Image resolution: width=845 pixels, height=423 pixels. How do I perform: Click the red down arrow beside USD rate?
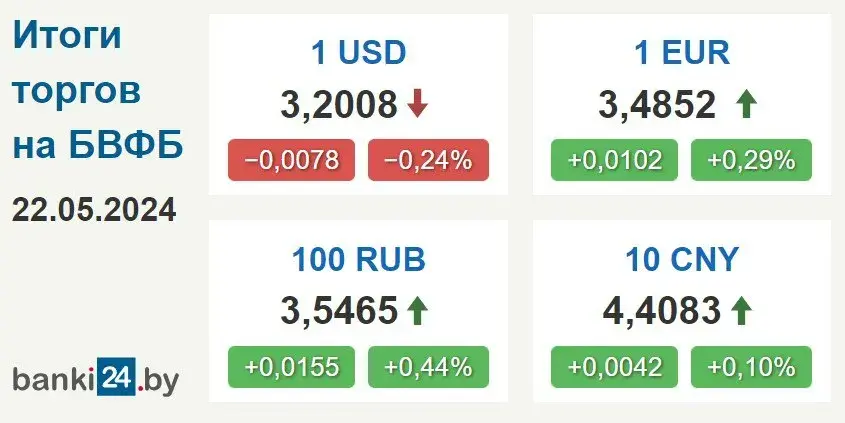417,104
